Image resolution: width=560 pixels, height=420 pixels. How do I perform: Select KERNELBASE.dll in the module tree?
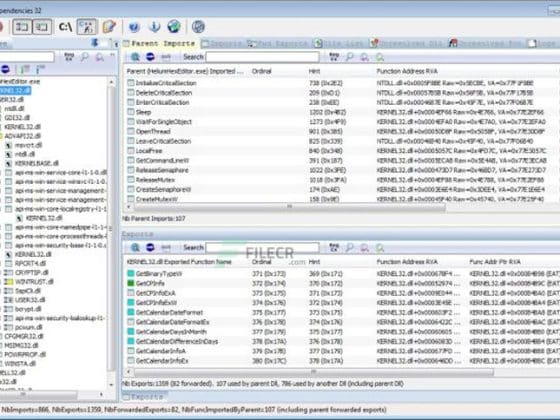click(x=36, y=163)
